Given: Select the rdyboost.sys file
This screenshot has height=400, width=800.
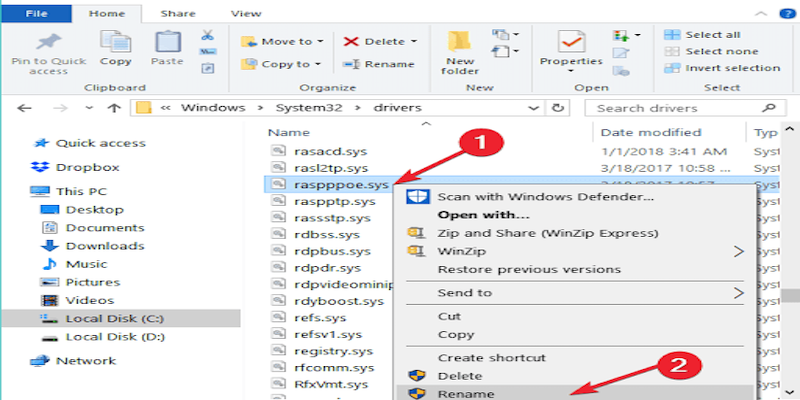Looking at the screenshot, I should pyautogui.click(x=339, y=301).
